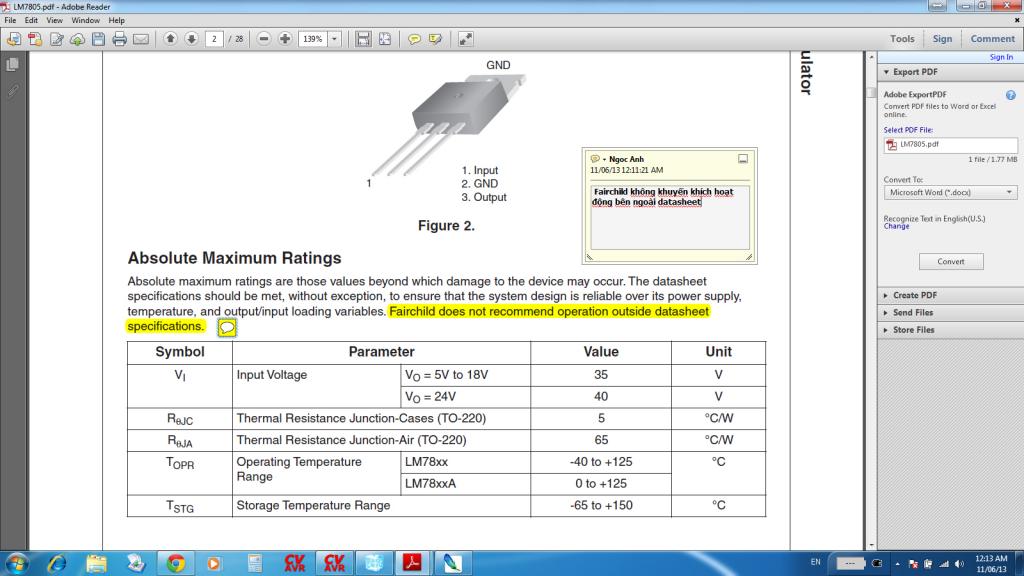Click the cloud upload toolbar icon
This screenshot has width=1024, height=576.
(78, 39)
